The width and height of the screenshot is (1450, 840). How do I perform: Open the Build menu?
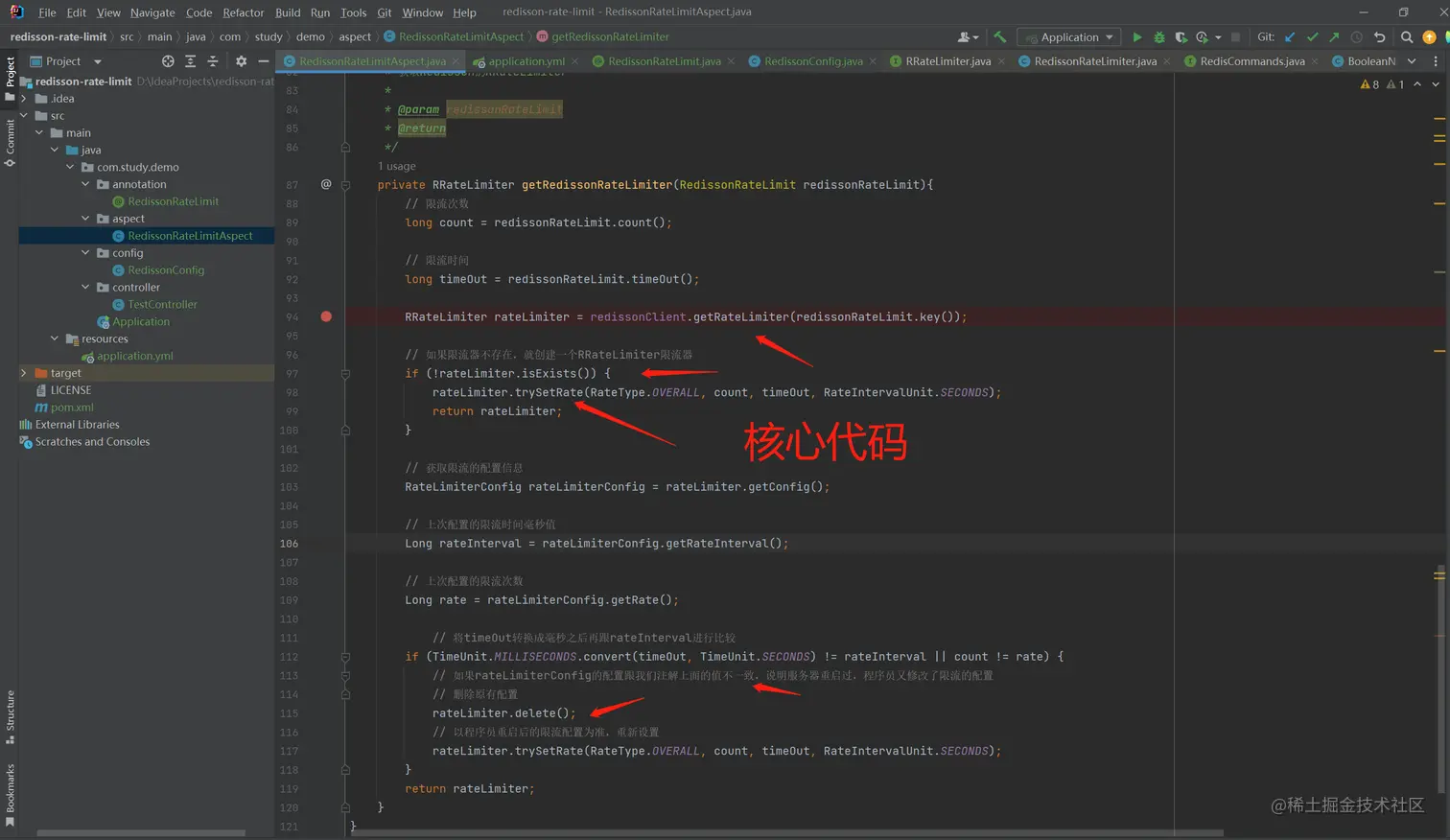(x=288, y=12)
